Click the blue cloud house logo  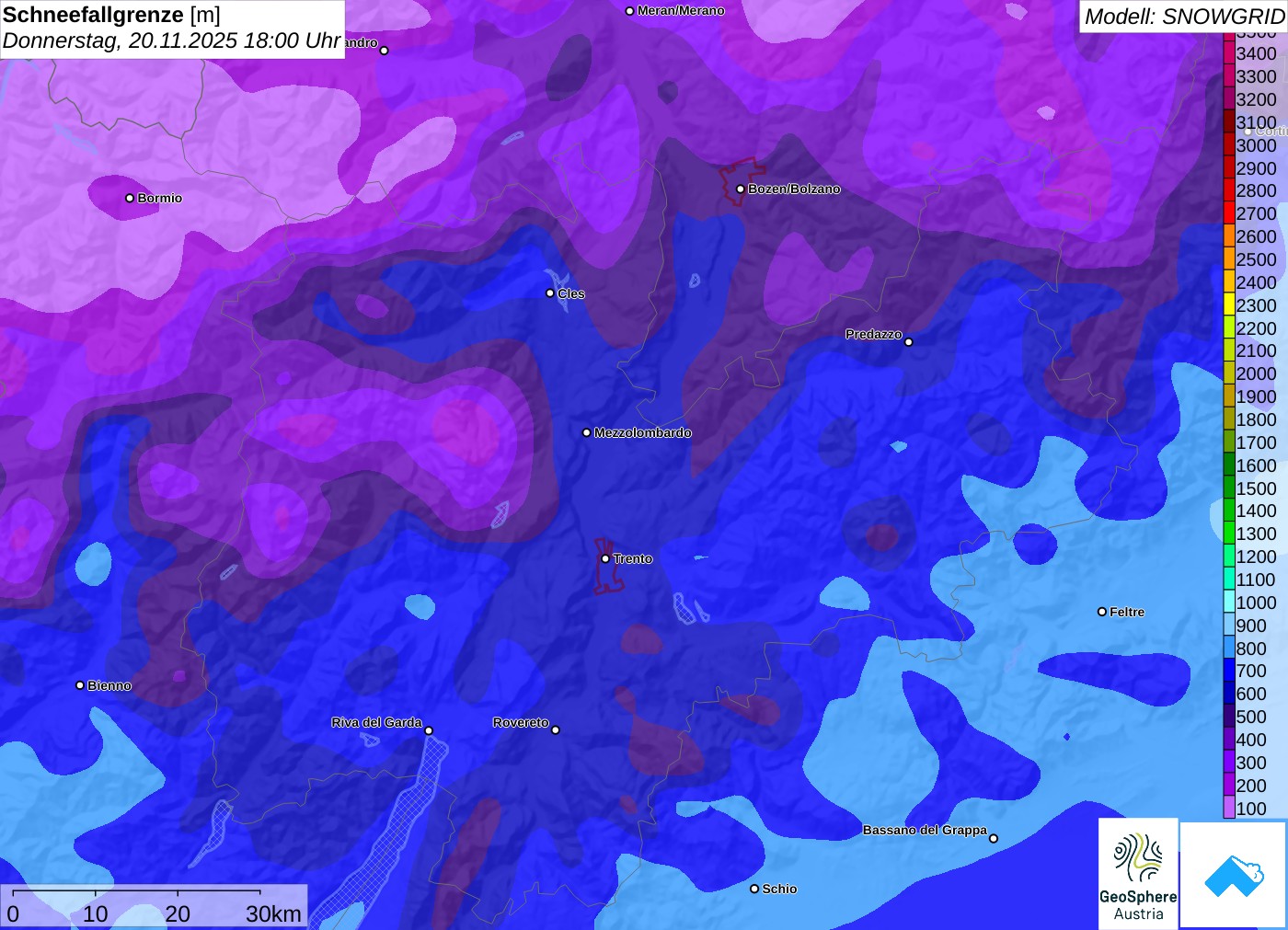coord(1234,875)
